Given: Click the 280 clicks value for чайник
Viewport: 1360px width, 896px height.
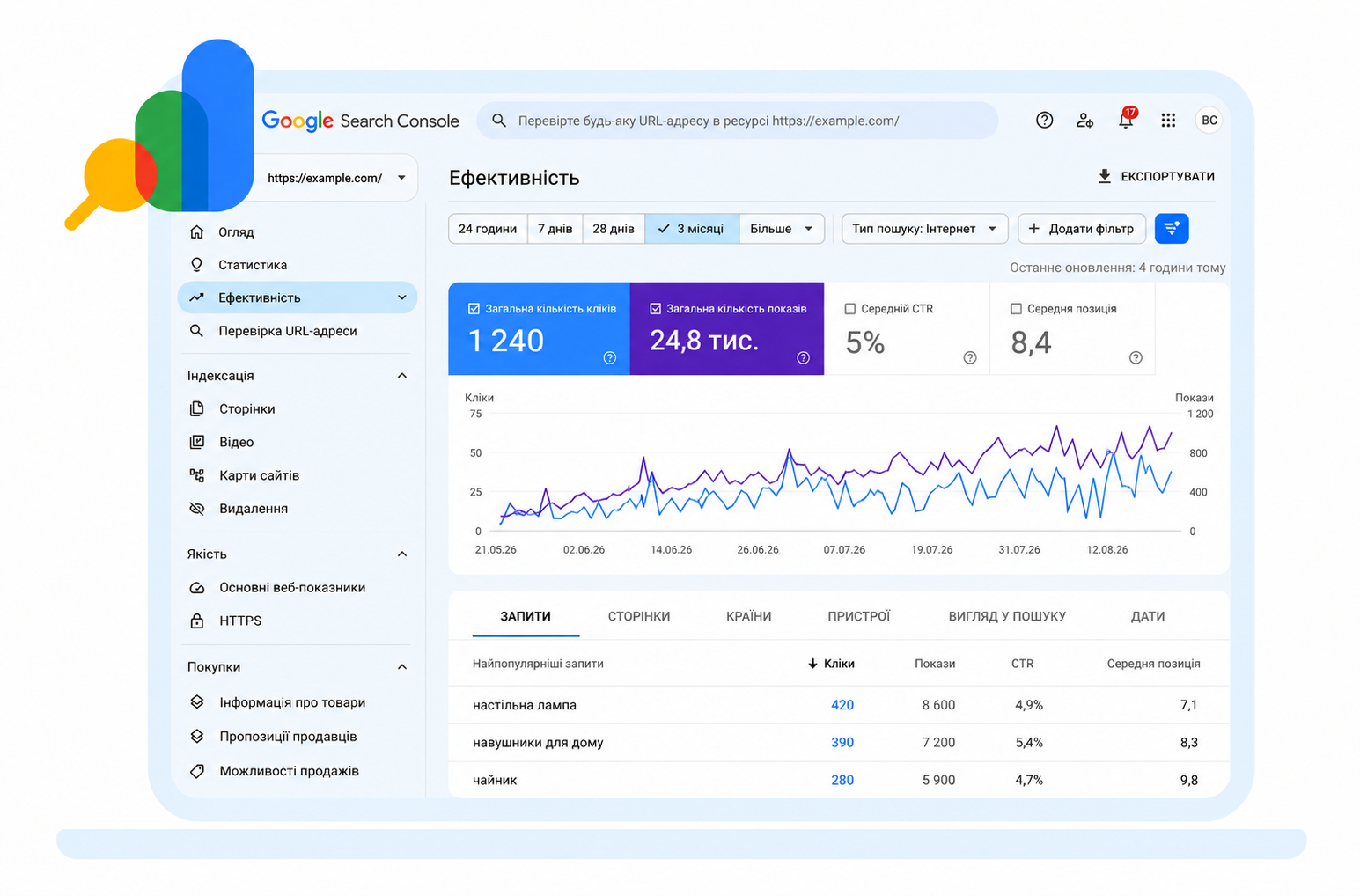Looking at the screenshot, I should [842, 780].
